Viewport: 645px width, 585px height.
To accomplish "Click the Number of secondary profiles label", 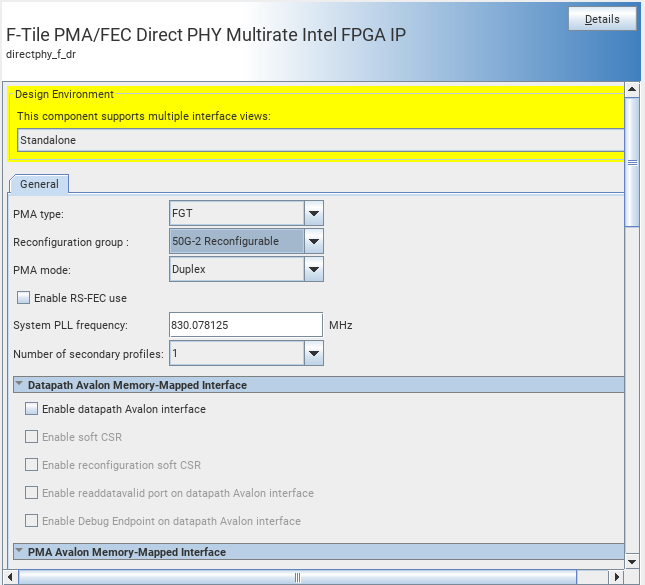I will (x=88, y=354).
